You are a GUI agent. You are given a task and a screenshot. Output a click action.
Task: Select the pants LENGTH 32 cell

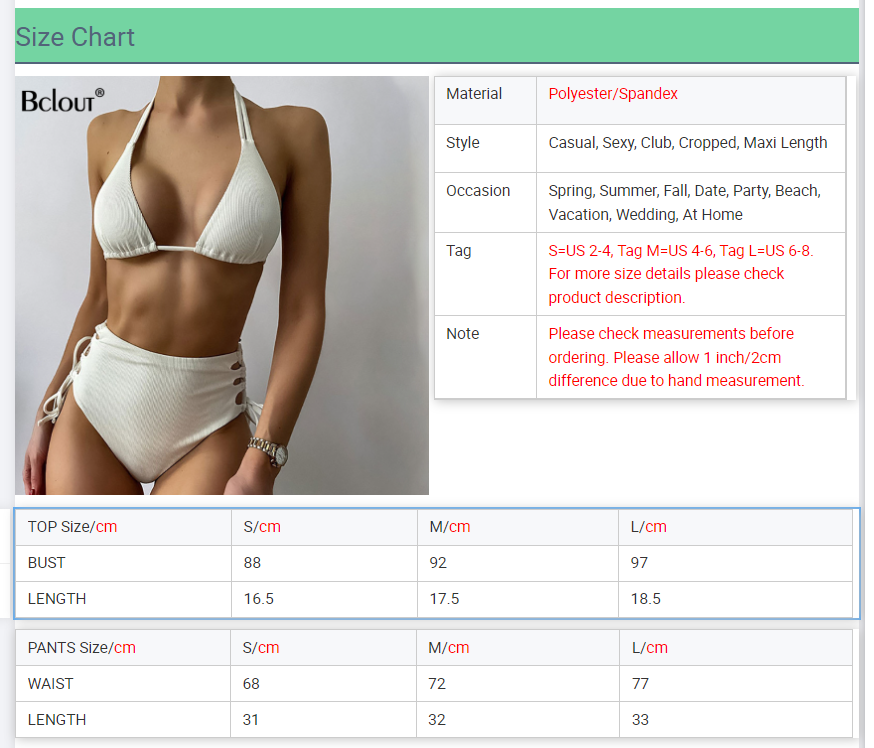[x=438, y=720]
